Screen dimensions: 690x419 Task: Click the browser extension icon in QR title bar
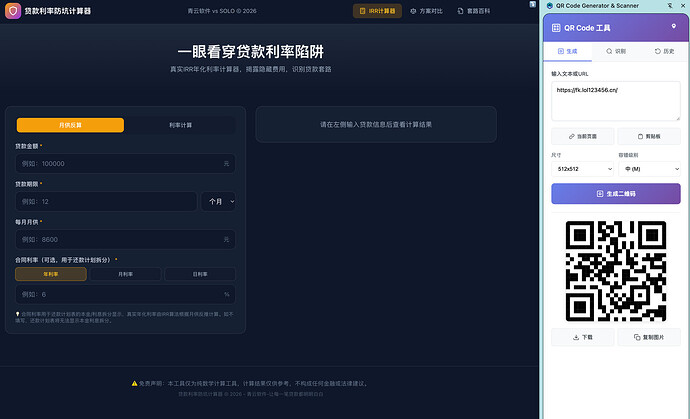click(549, 6)
